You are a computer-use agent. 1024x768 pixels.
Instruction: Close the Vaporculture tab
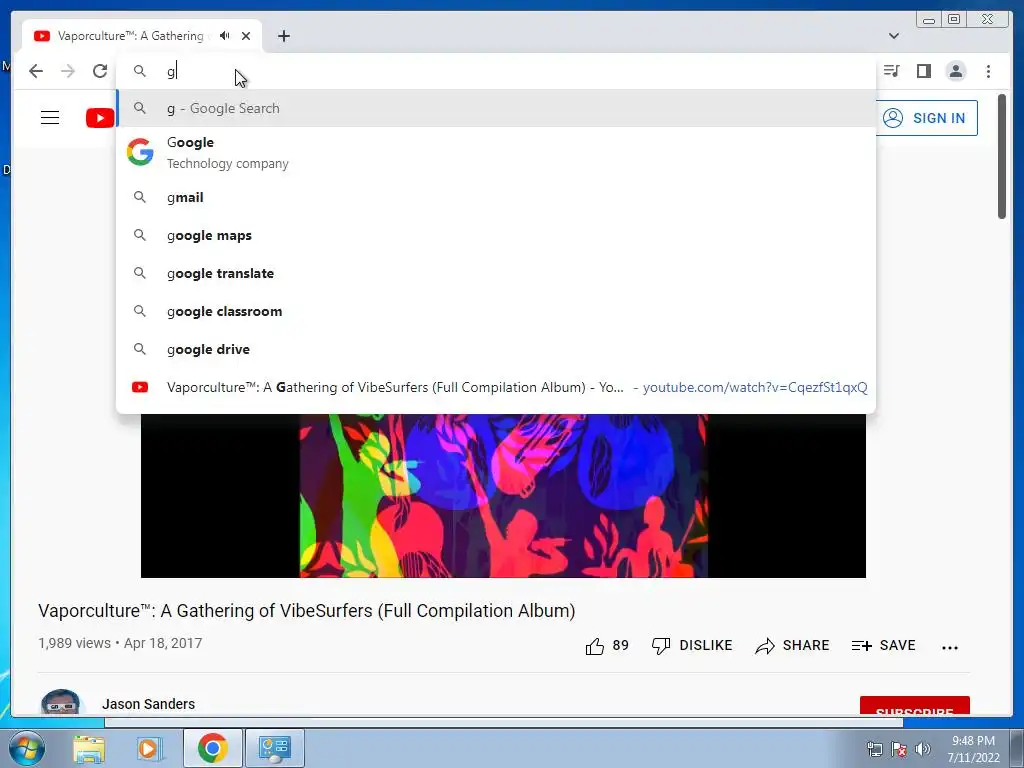pyautogui.click(x=246, y=36)
